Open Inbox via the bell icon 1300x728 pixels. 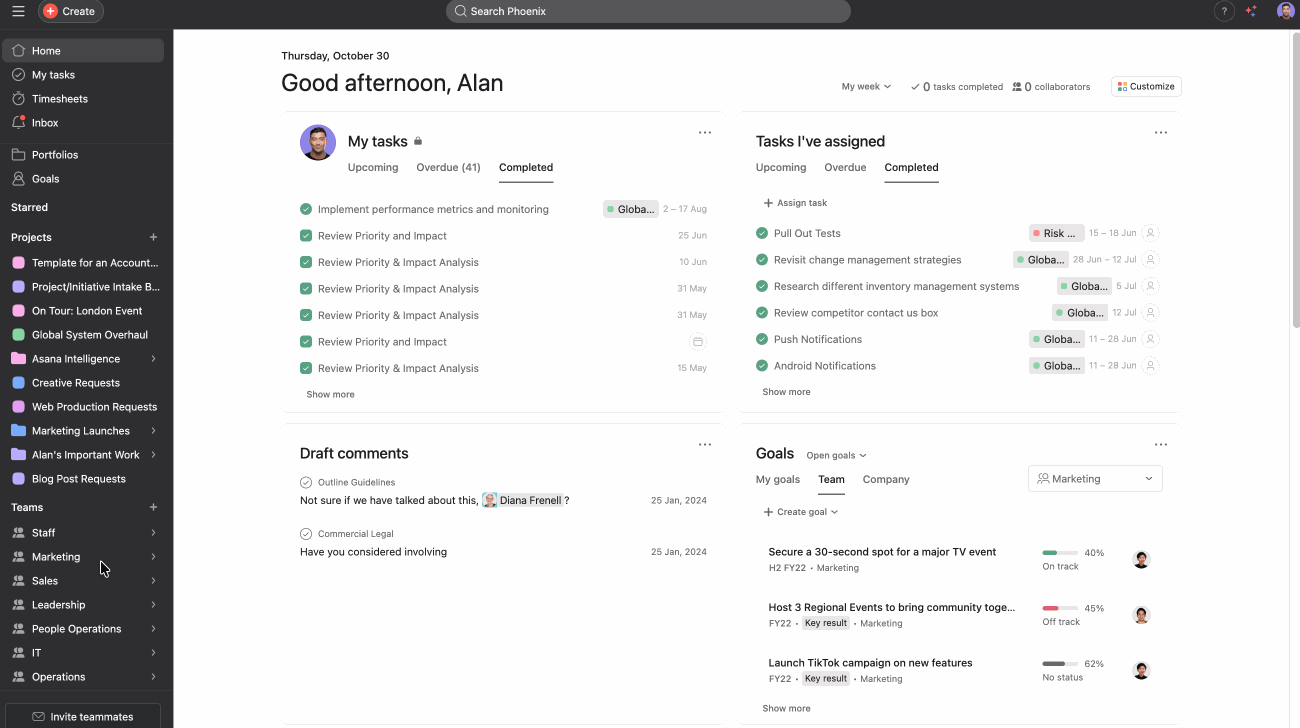(19, 123)
